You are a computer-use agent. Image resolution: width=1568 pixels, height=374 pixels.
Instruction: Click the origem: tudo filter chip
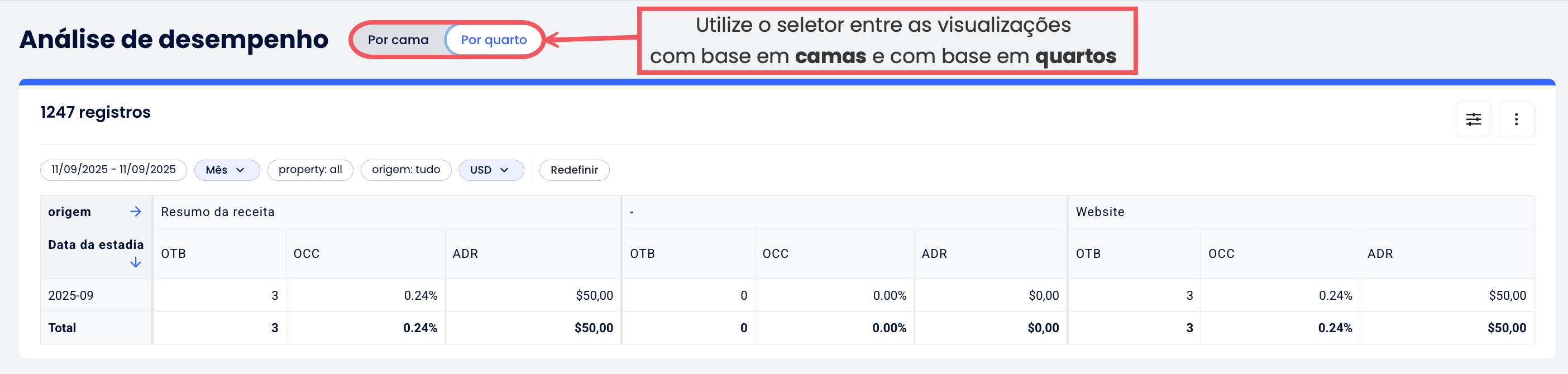pyautogui.click(x=405, y=170)
